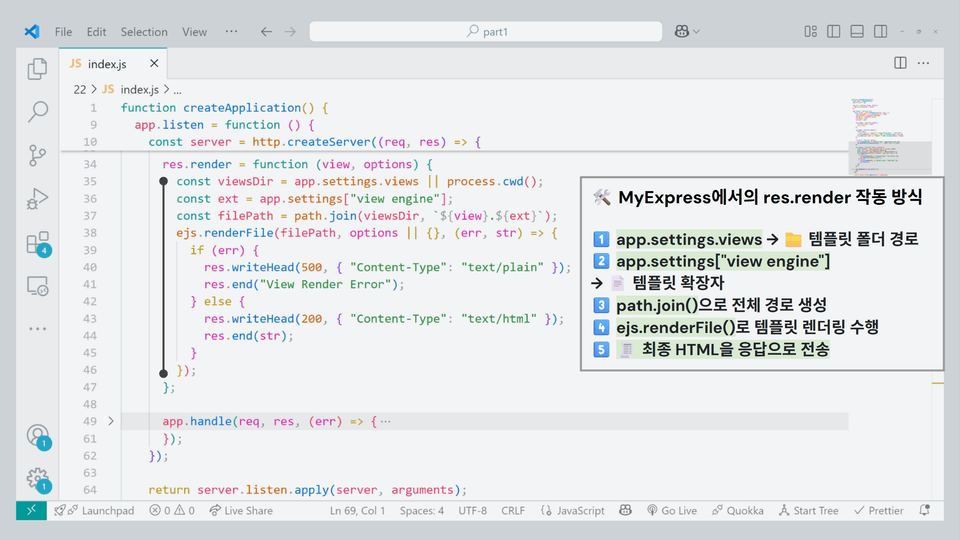Click the remote window indicator in the status bar
960x540 pixels.
[31, 511]
